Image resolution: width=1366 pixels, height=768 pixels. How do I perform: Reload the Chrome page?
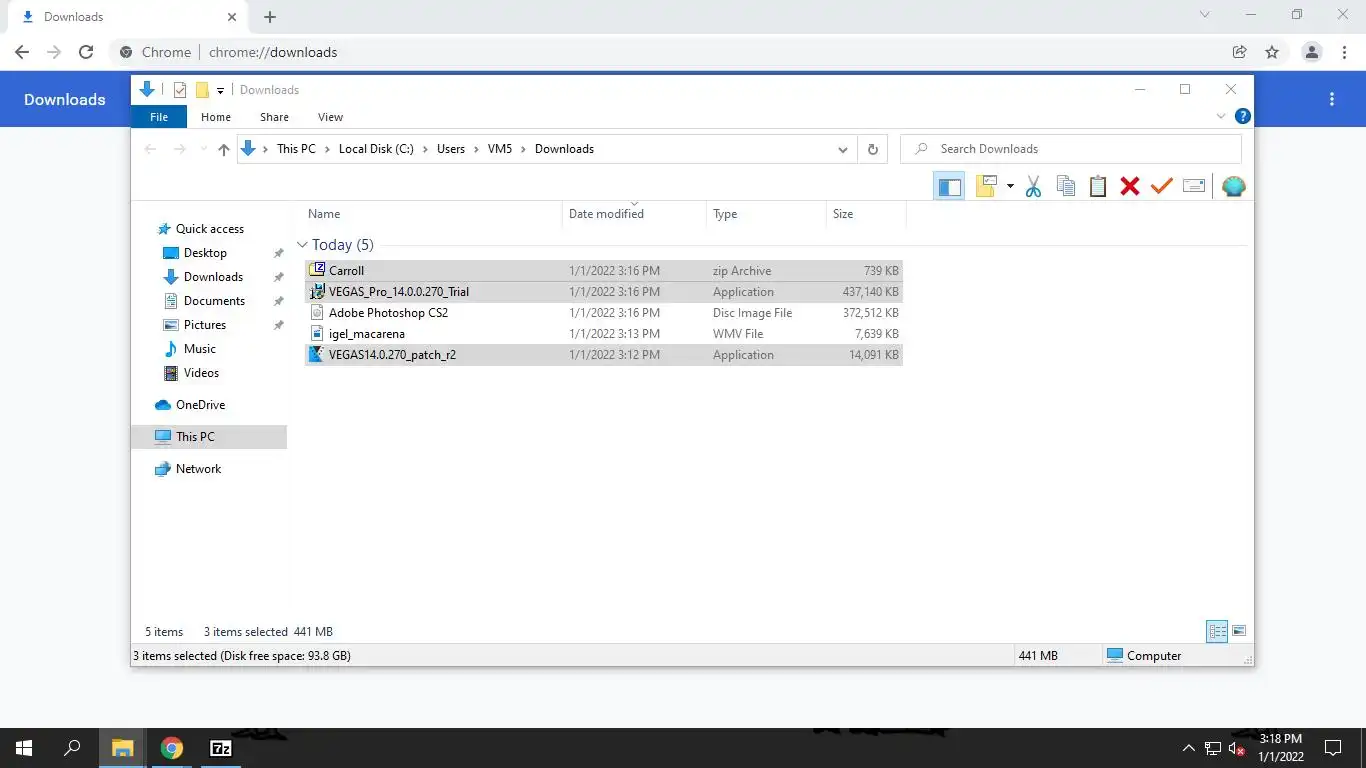tap(86, 52)
